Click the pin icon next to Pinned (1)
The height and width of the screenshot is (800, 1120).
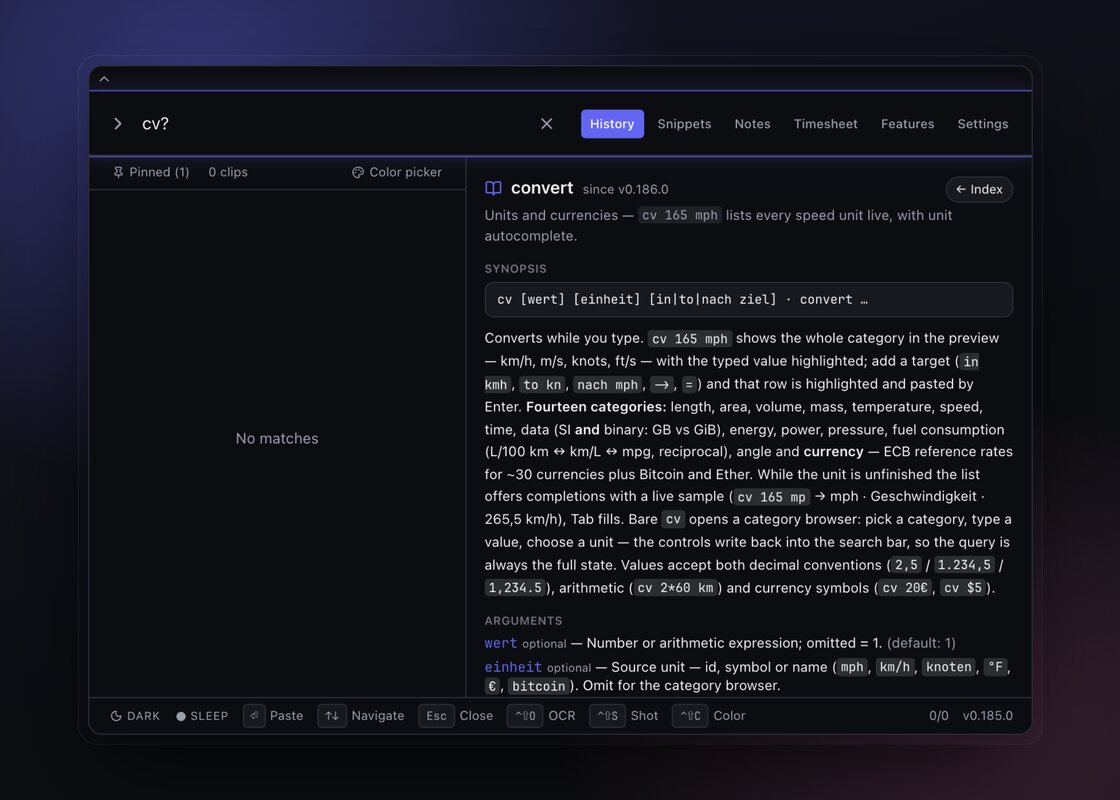(x=119, y=172)
